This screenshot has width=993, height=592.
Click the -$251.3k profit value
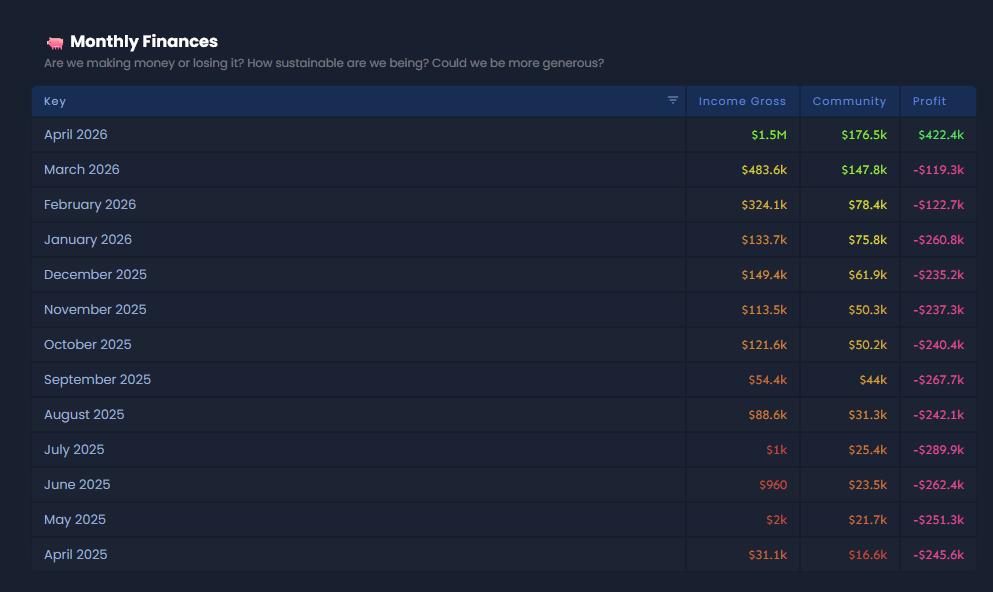pyautogui.click(x=939, y=520)
